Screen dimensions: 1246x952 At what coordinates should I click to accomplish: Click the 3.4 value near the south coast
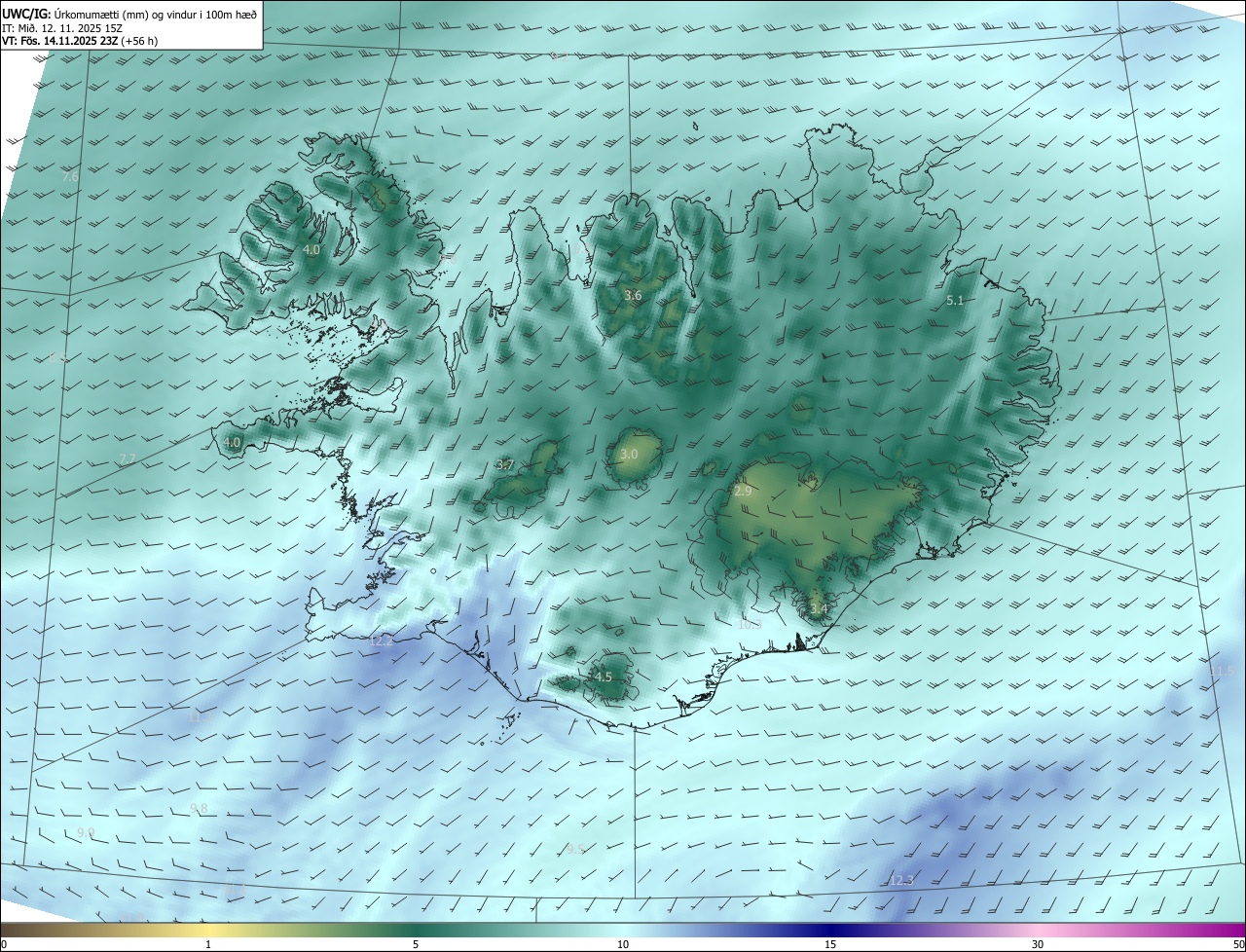coord(819,609)
